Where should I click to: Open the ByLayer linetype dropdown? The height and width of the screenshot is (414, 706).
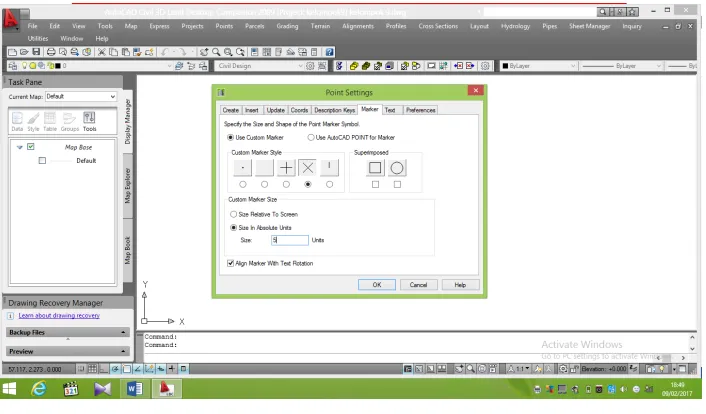(x=659, y=66)
